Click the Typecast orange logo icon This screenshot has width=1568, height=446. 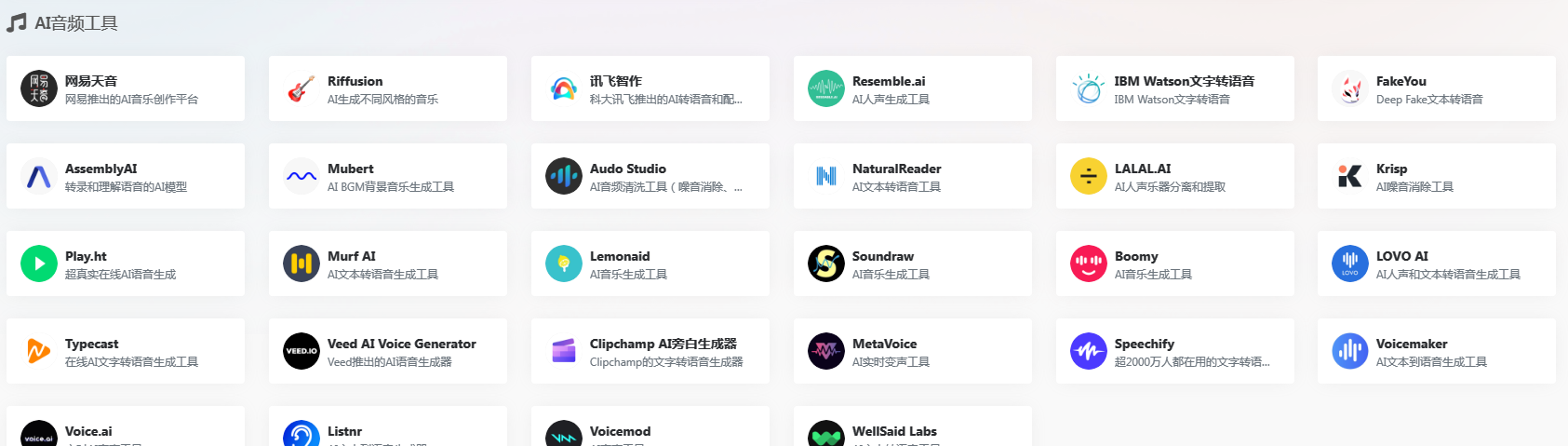click(x=39, y=351)
